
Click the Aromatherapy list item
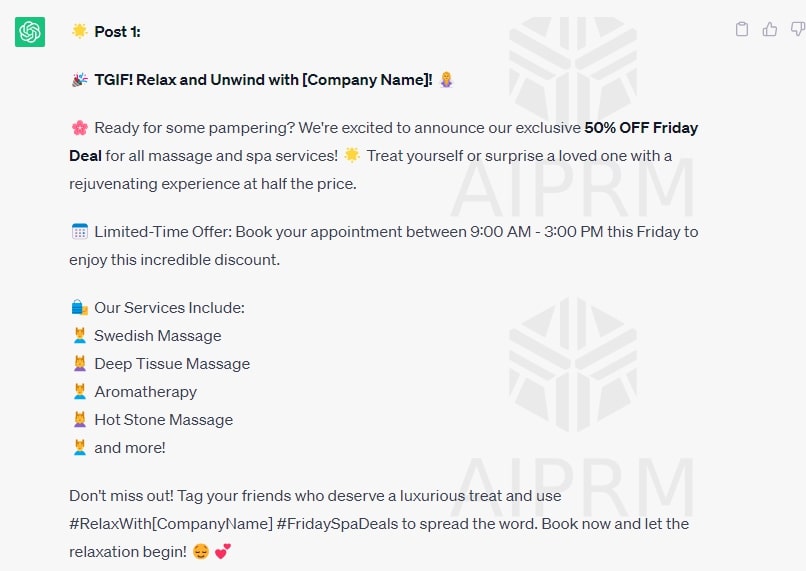tap(145, 392)
